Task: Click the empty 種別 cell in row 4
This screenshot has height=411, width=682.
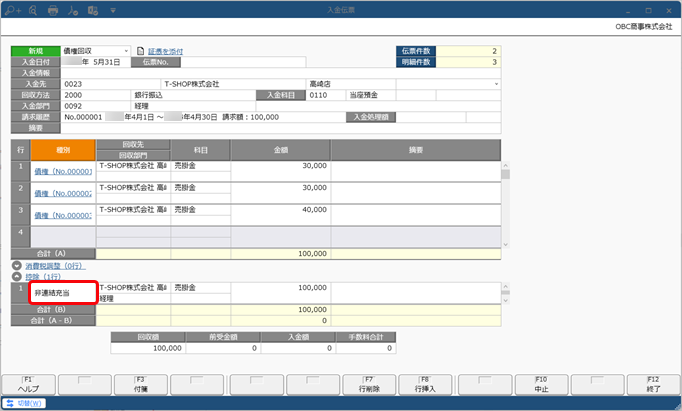Action: tap(63, 237)
